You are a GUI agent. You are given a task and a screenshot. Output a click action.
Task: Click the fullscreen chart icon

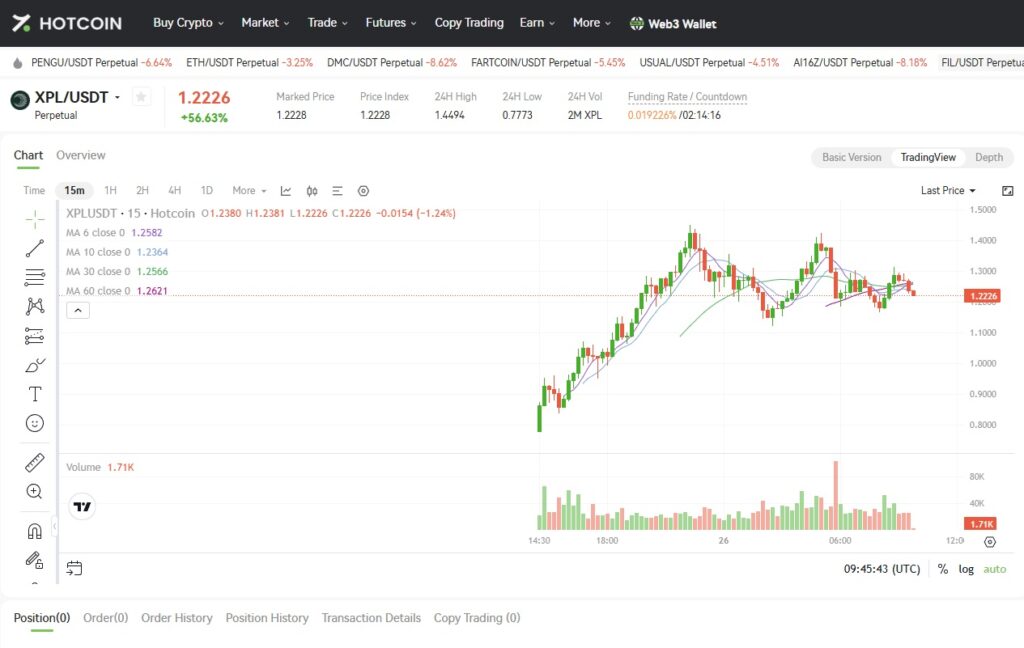pyautogui.click(x=1007, y=191)
